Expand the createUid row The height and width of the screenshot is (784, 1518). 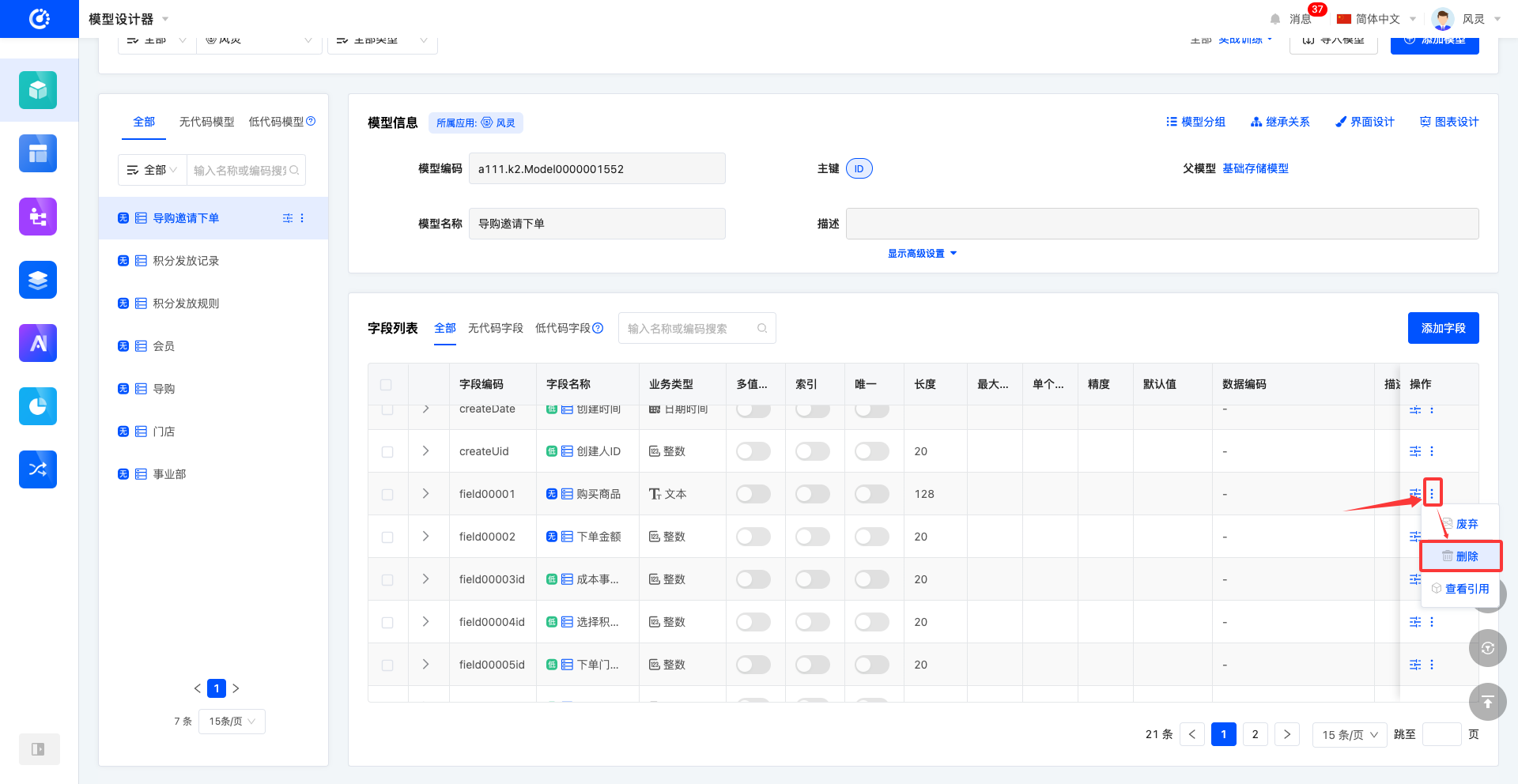(x=425, y=450)
